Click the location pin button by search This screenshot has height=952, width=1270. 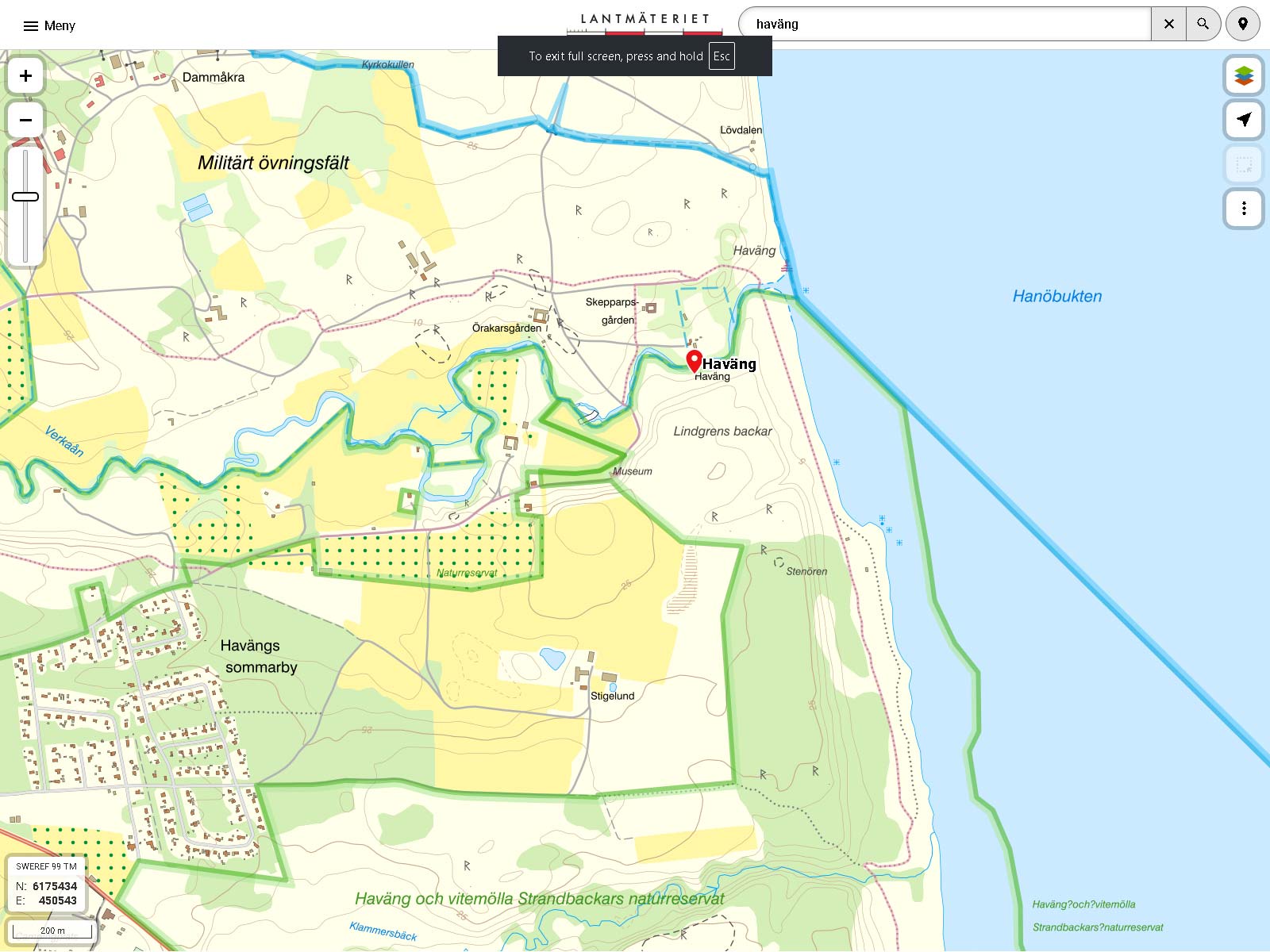pos(1243,24)
